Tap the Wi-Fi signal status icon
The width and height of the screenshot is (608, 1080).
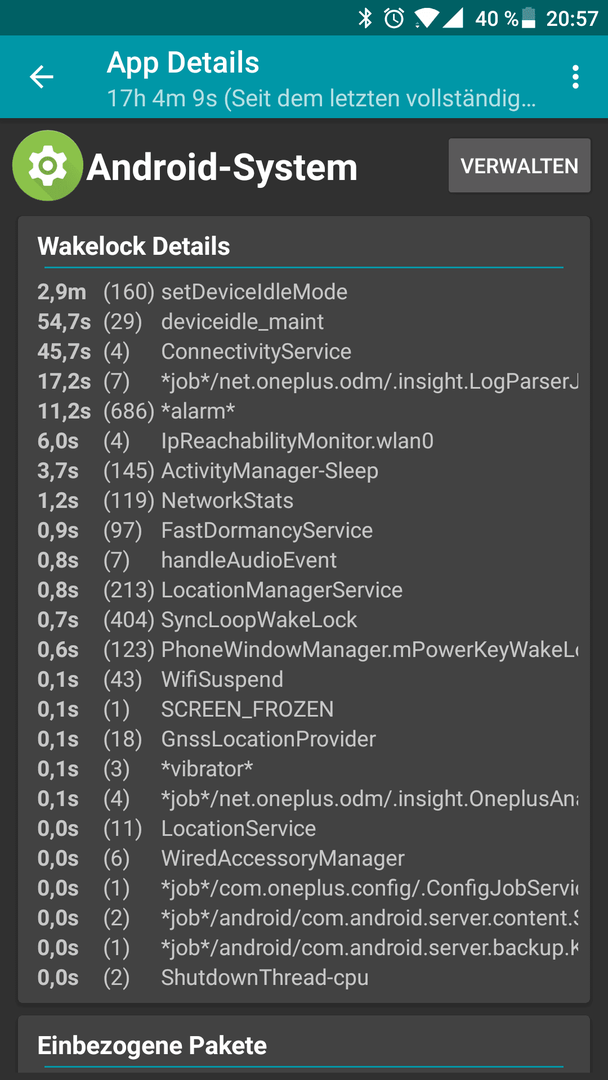(x=426, y=19)
